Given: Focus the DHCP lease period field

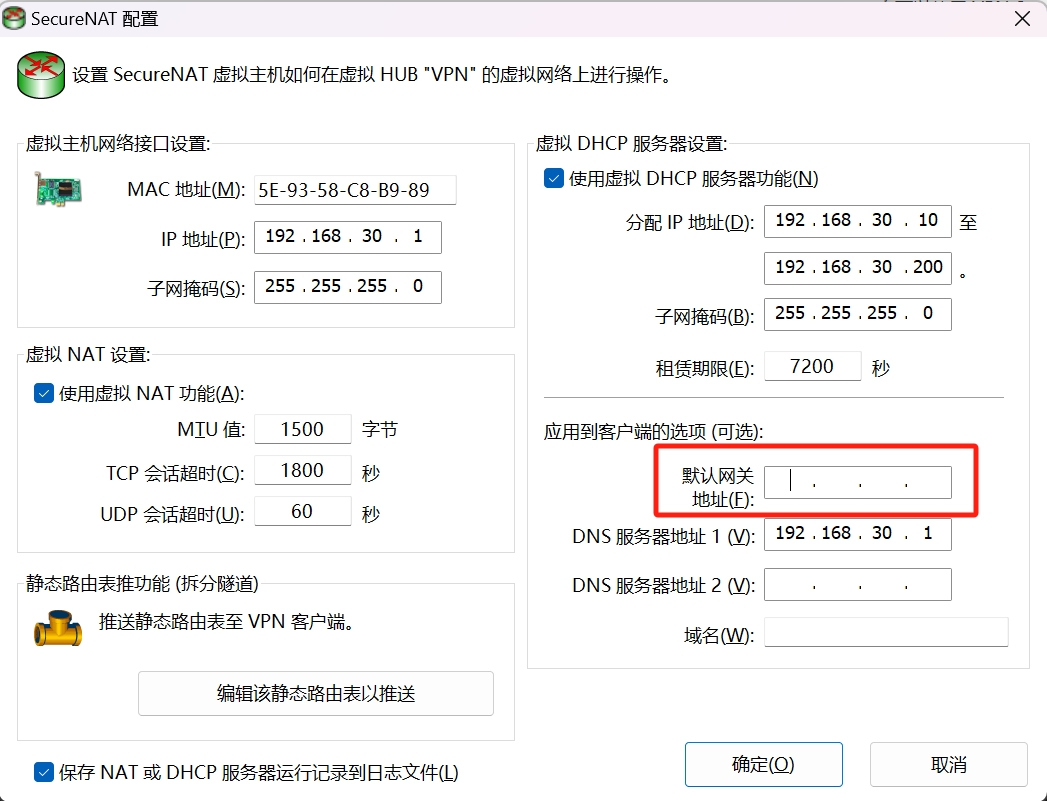Looking at the screenshot, I should pos(813,366).
